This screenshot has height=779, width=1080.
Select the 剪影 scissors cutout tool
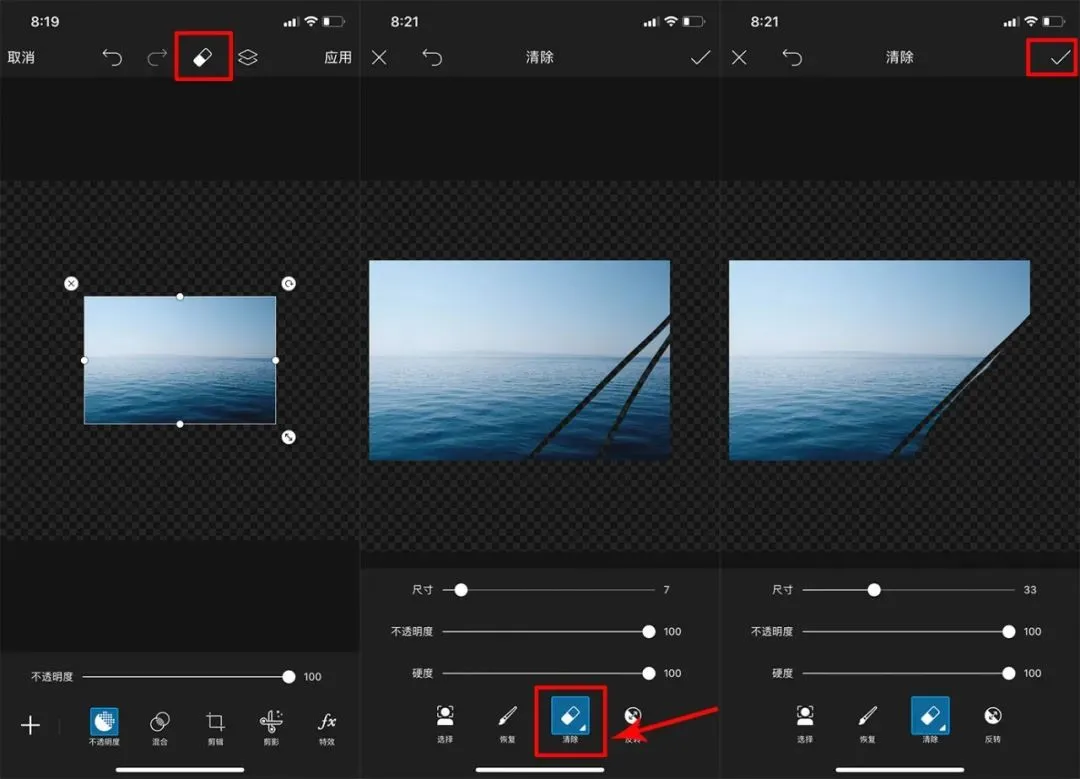[x=271, y=722]
